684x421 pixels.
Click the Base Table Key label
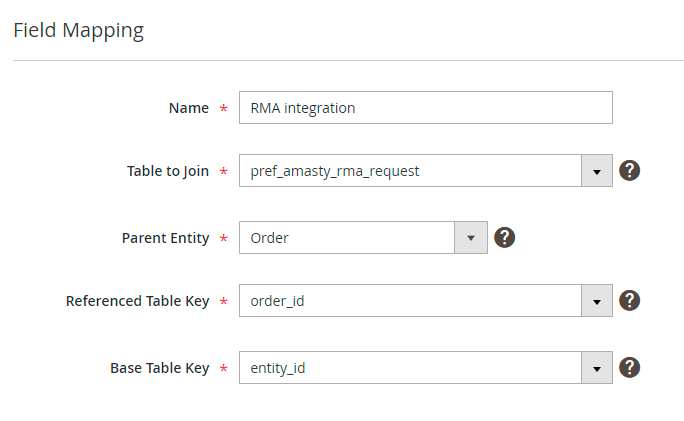pyautogui.click(x=159, y=368)
